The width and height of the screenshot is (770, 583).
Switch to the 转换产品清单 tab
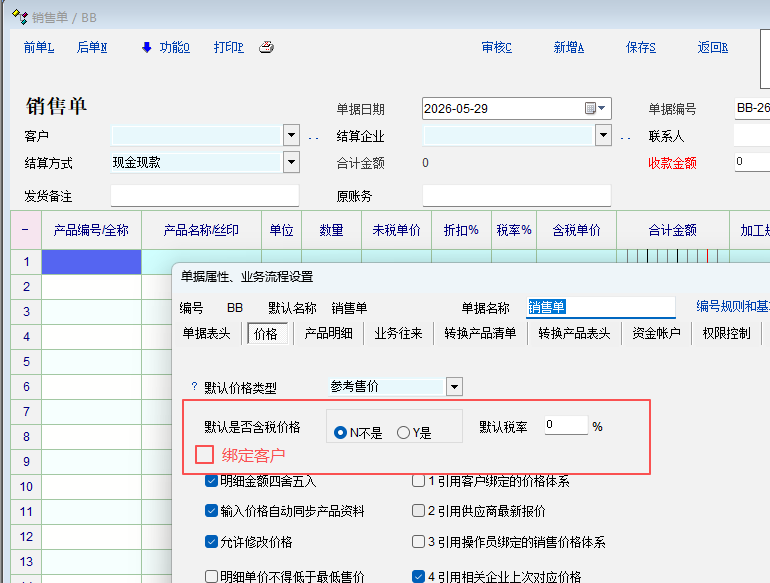[x=480, y=333]
